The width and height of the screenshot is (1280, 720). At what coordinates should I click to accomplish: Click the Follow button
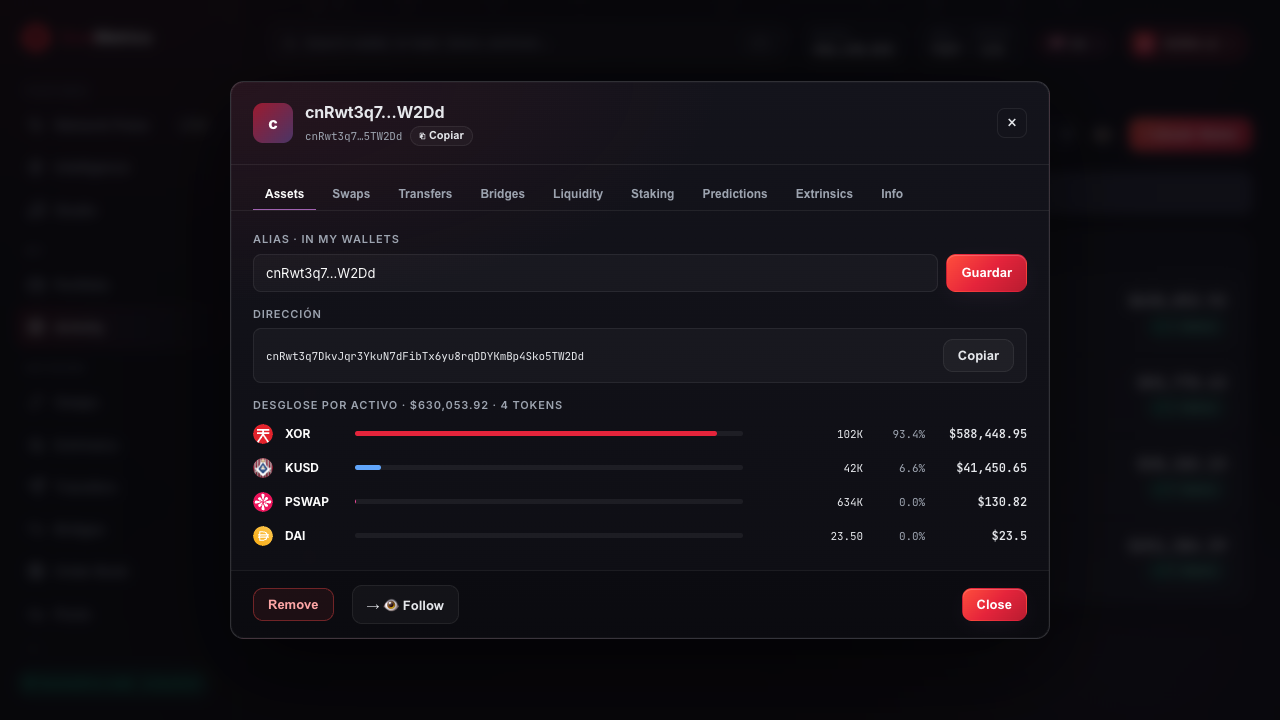[x=405, y=605]
